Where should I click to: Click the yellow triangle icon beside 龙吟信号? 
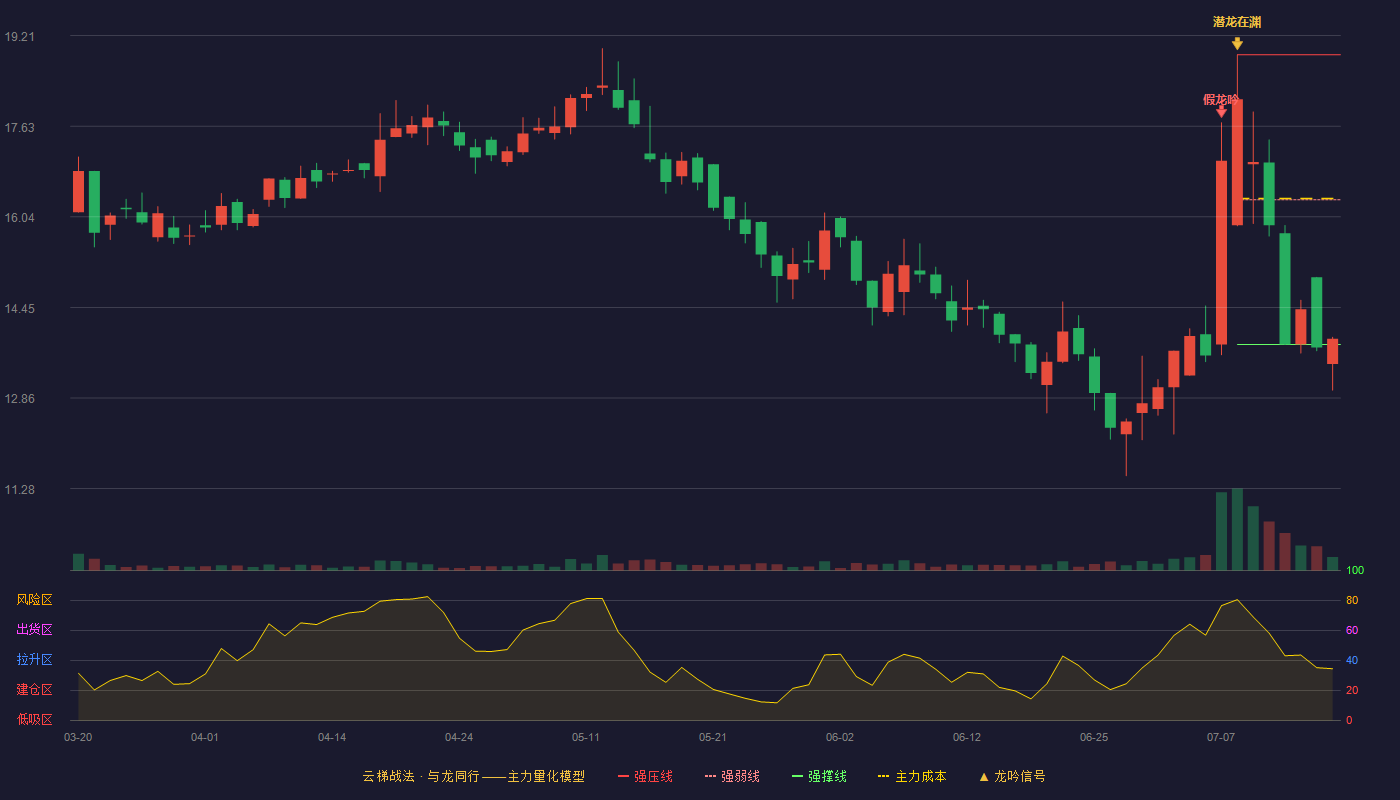984,777
